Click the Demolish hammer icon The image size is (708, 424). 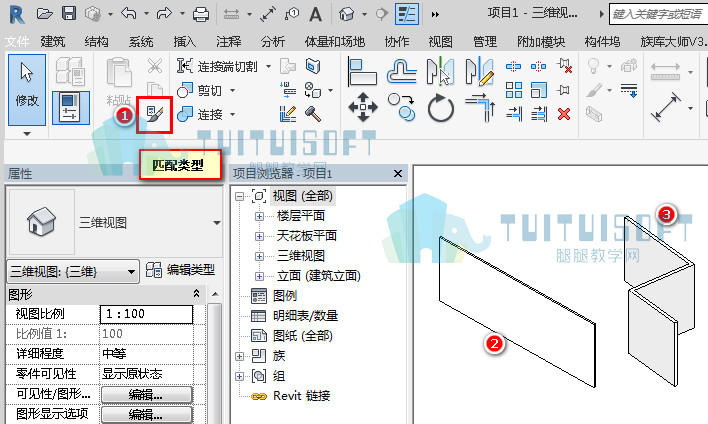[x=313, y=114]
